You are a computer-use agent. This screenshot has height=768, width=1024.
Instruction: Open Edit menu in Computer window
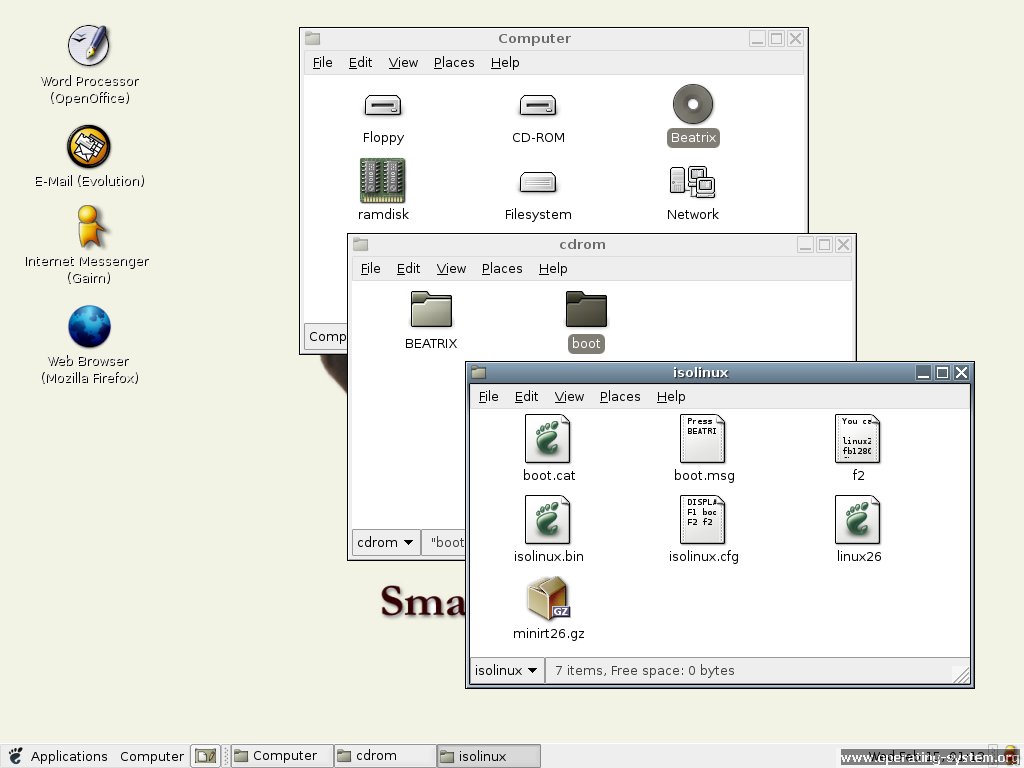pos(360,63)
